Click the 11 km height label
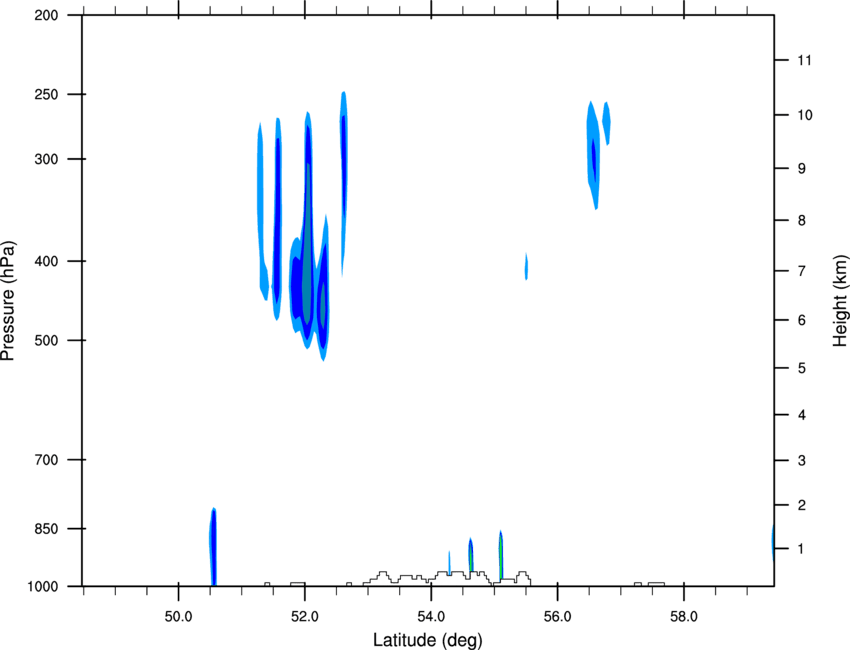 pos(804,60)
